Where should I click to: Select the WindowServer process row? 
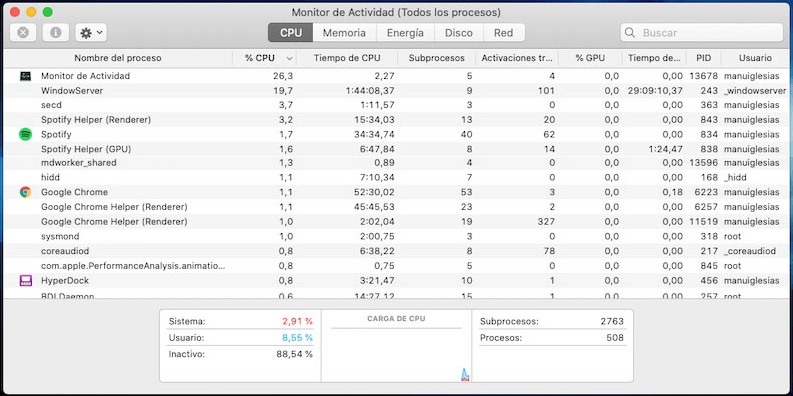point(396,91)
